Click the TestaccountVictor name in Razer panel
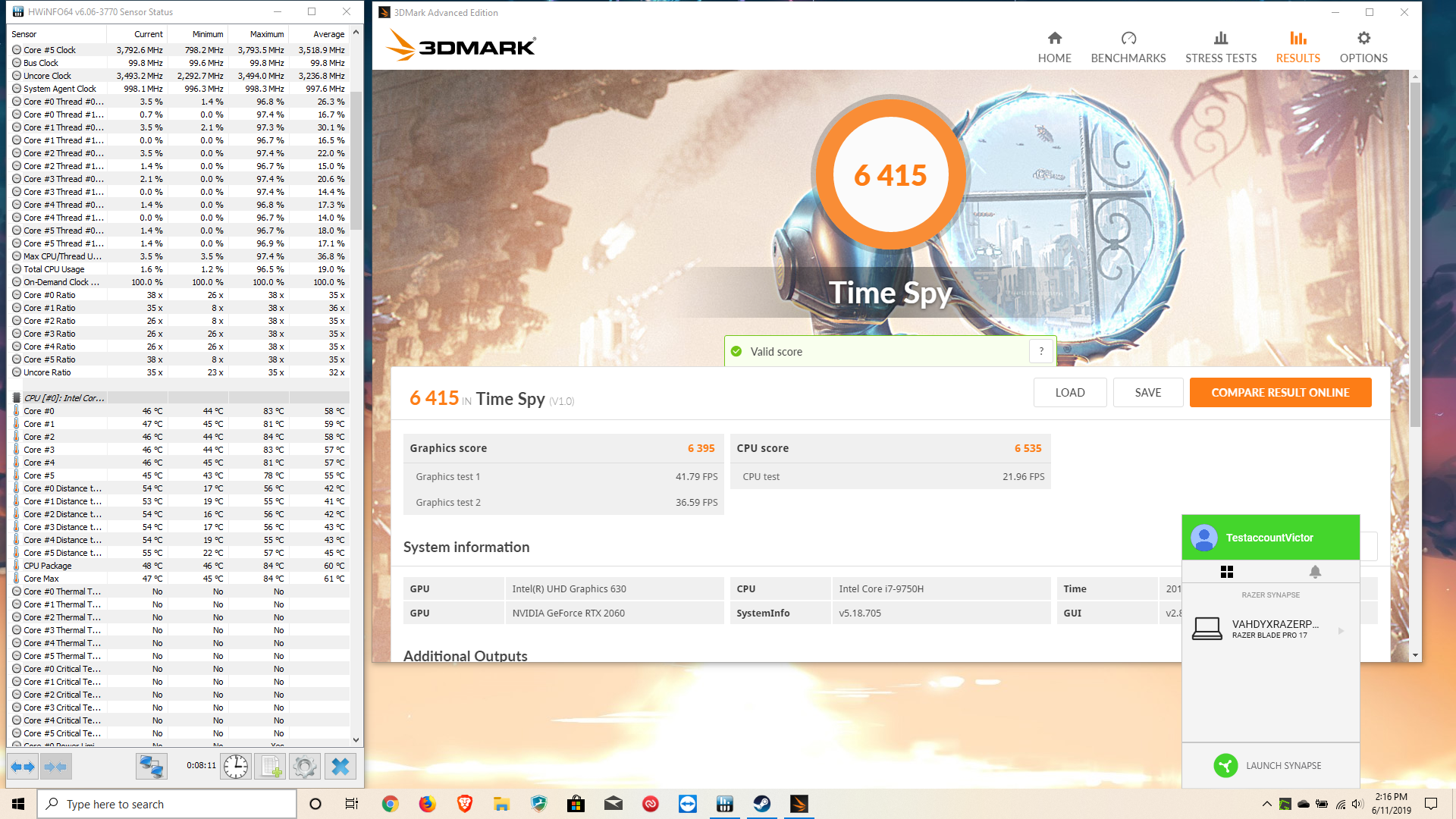Viewport: 1456px width, 819px height. pyautogui.click(x=1269, y=538)
